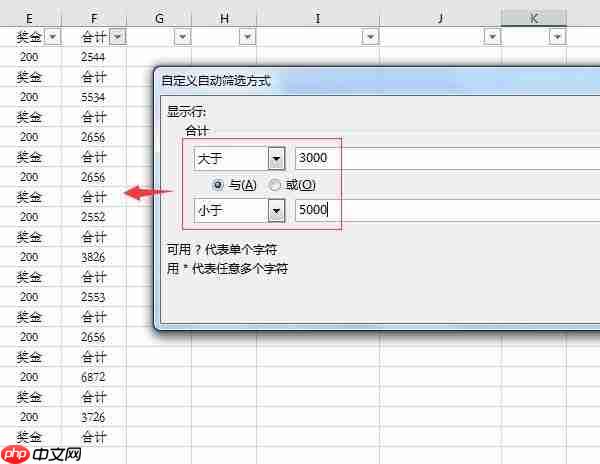The image size is (600, 464).
Task: Select column E header
Action: [29, 18]
